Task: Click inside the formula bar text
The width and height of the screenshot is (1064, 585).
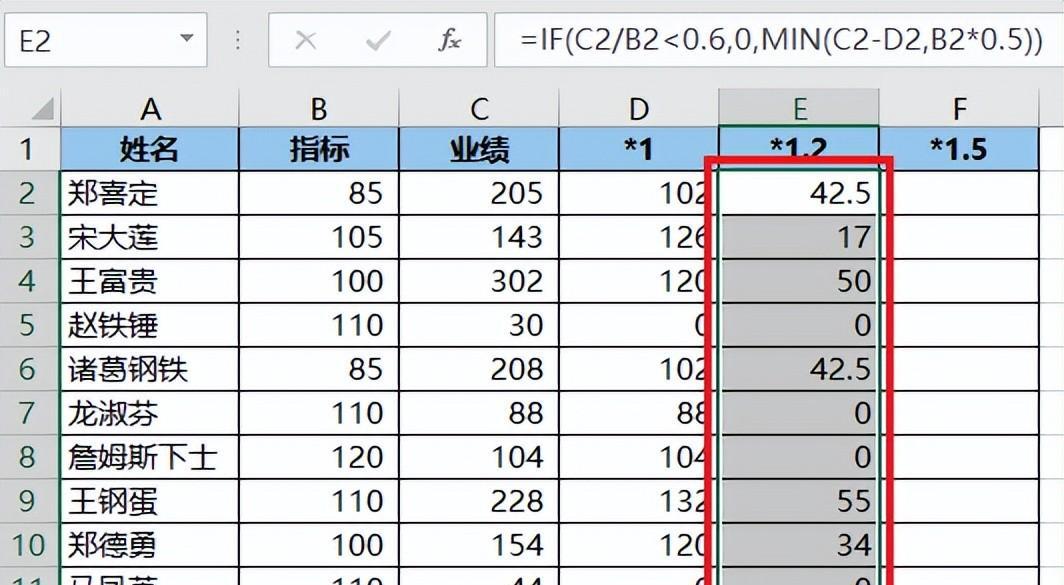Action: click(779, 40)
